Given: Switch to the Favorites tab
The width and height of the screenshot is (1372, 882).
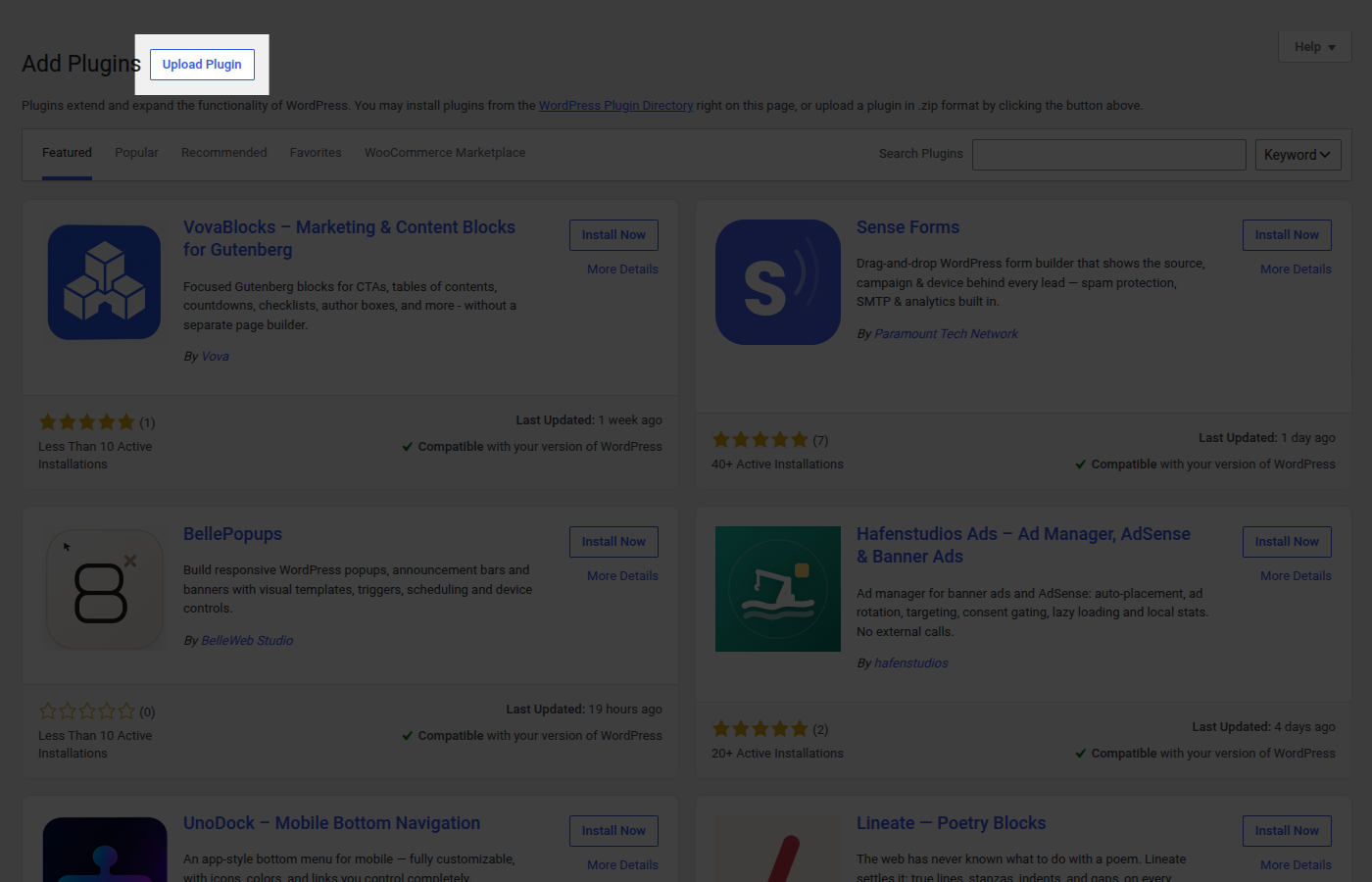Looking at the screenshot, I should [316, 153].
